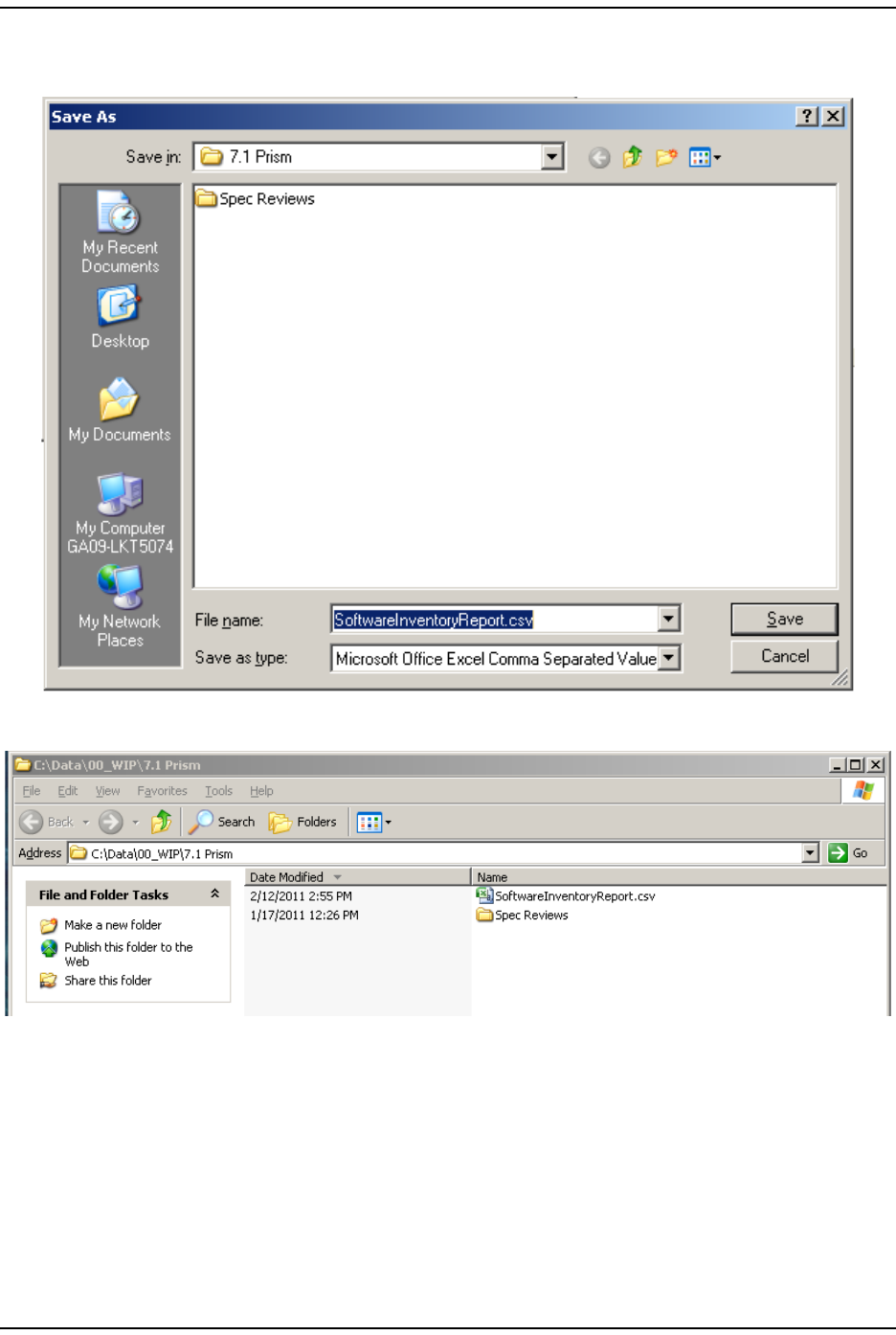
Task: Click Search in Explorer toolbar
Action: click(x=223, y=822)
